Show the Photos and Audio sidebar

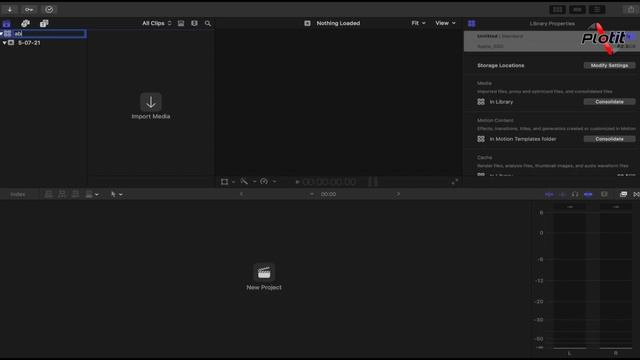[x=25, y=23]
